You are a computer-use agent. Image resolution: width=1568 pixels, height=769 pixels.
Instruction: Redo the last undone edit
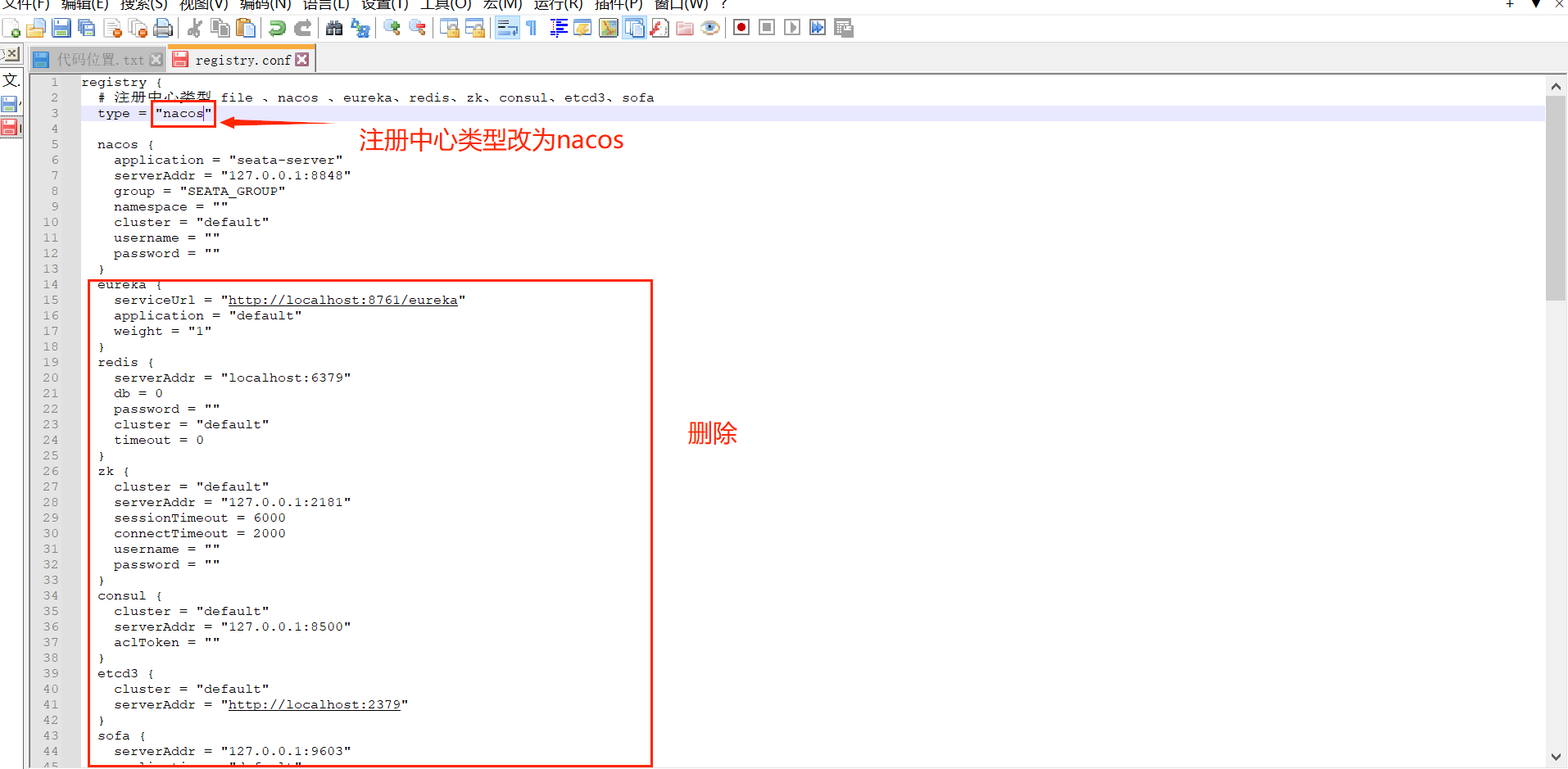click(302, 29)
